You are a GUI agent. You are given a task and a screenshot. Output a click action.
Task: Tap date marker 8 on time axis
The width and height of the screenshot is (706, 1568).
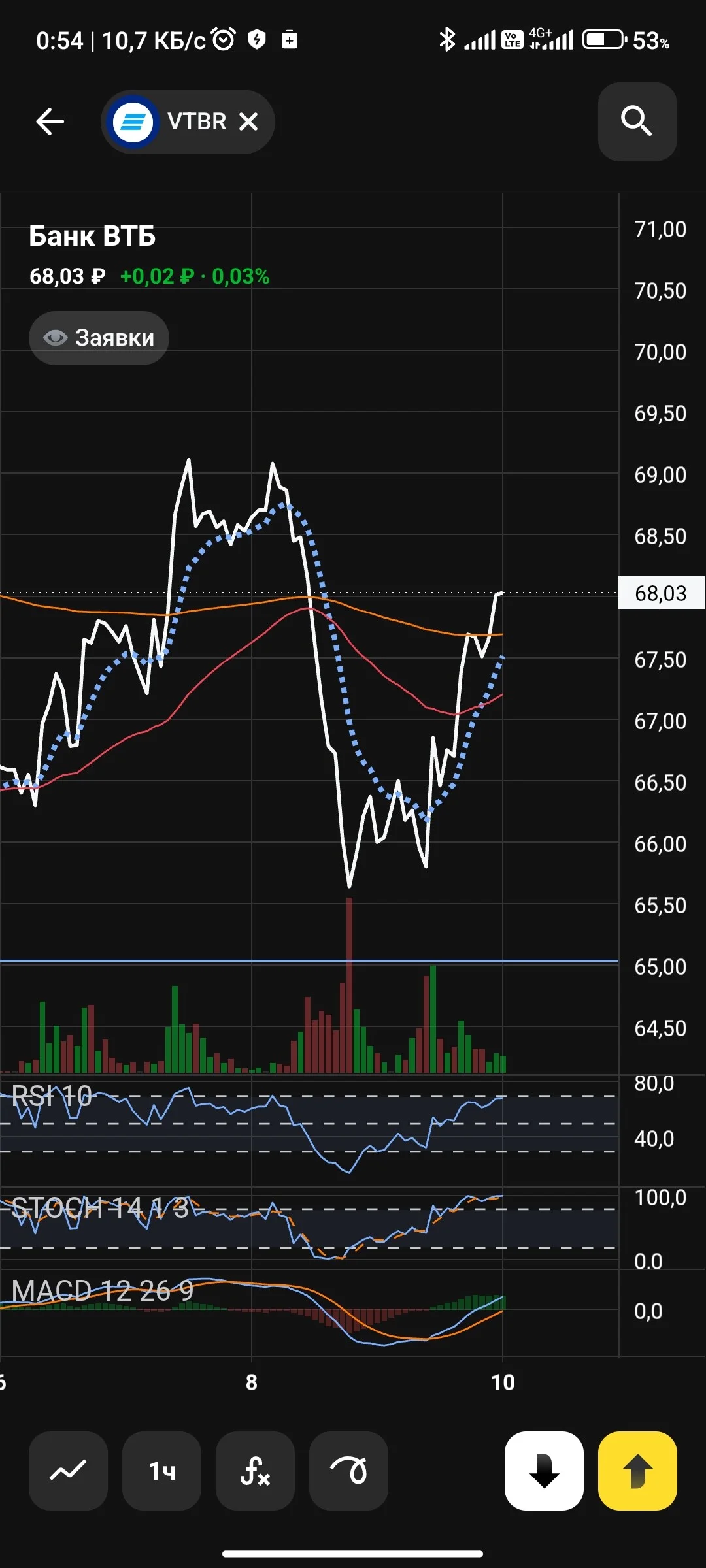(252, 1382)
